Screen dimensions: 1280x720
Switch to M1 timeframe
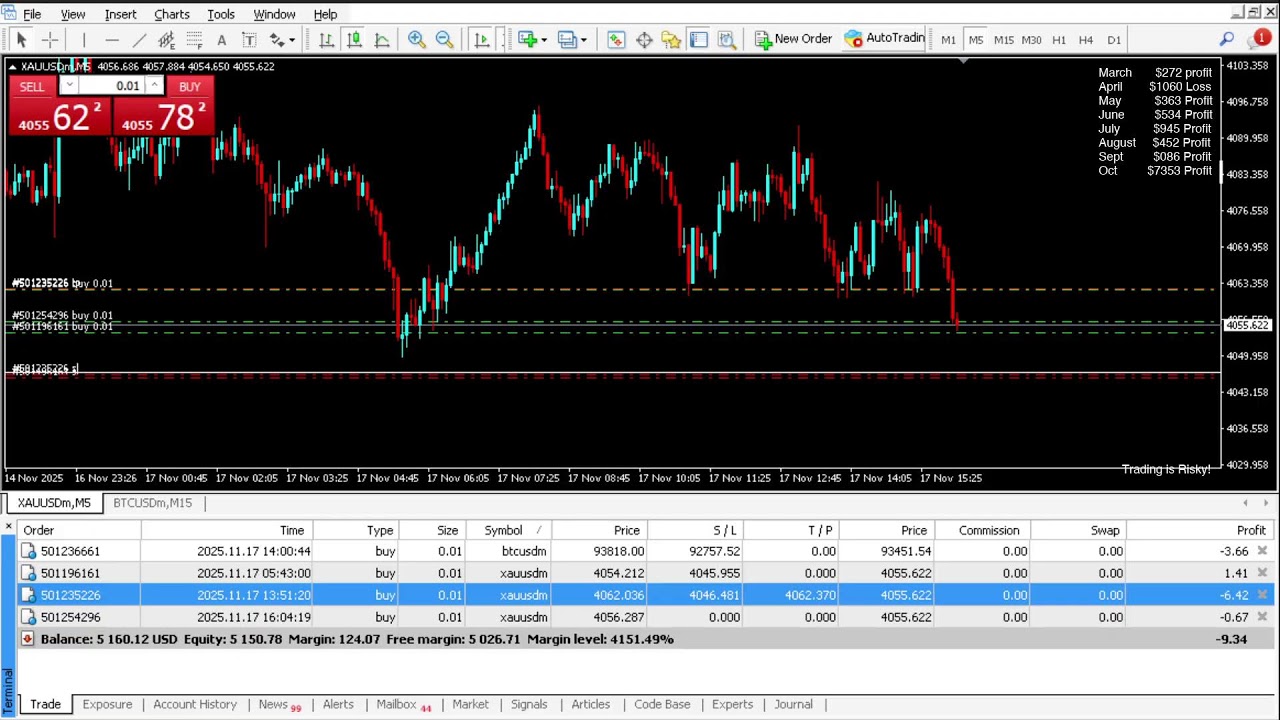948,40
